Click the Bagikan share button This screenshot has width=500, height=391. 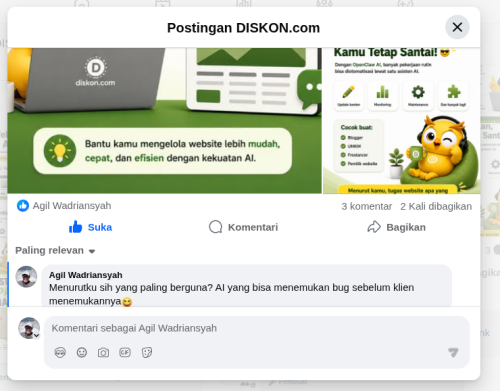tap(396, 227)
